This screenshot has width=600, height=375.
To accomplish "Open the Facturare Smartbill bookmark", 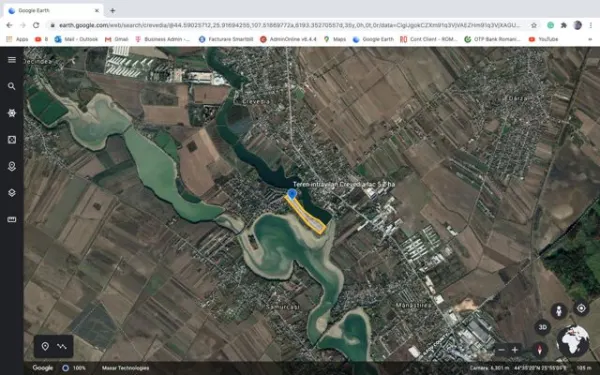I will [226, 39].
